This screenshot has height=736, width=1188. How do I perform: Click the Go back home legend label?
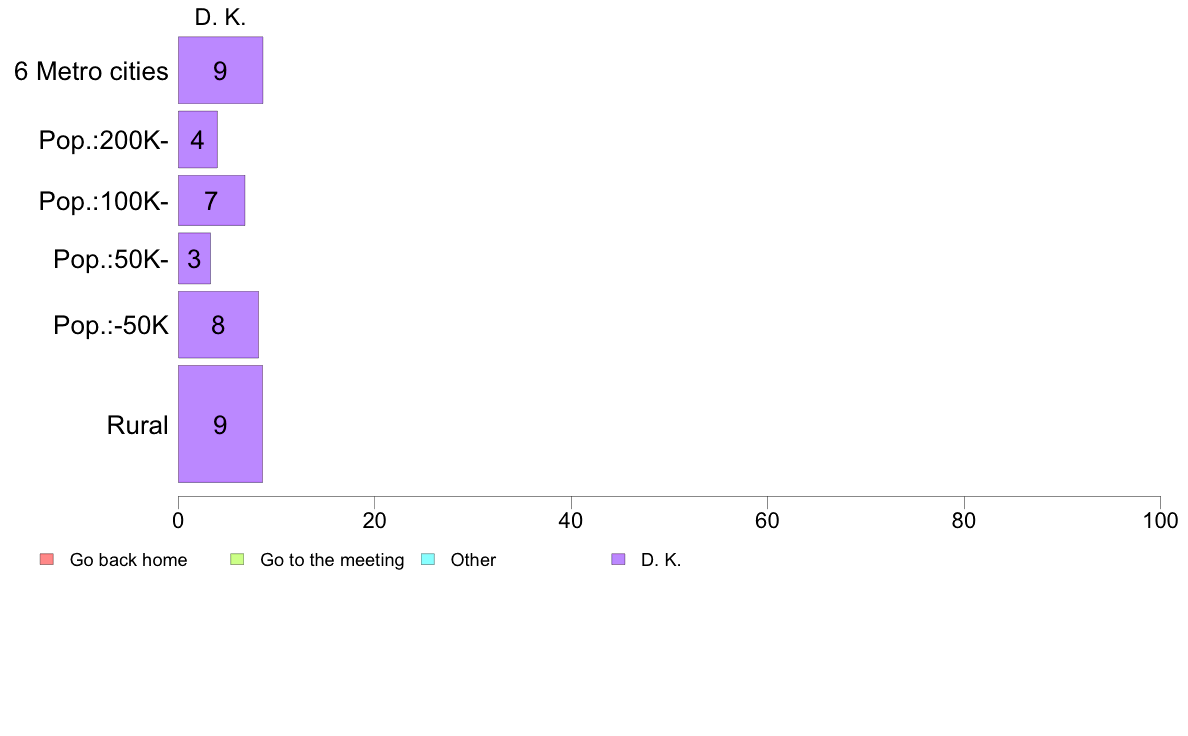(x=128, y=560)
